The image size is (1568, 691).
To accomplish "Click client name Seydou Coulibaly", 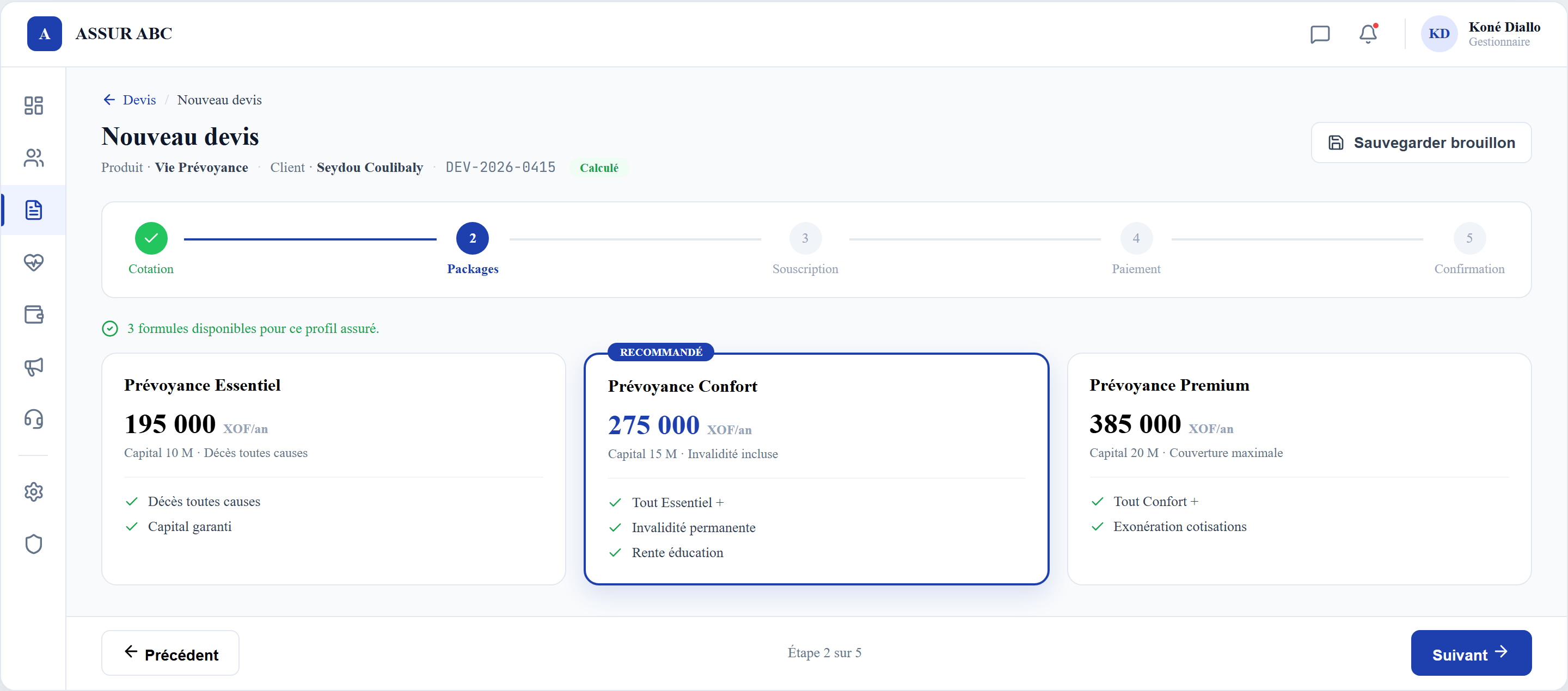I will pos(370,167).
